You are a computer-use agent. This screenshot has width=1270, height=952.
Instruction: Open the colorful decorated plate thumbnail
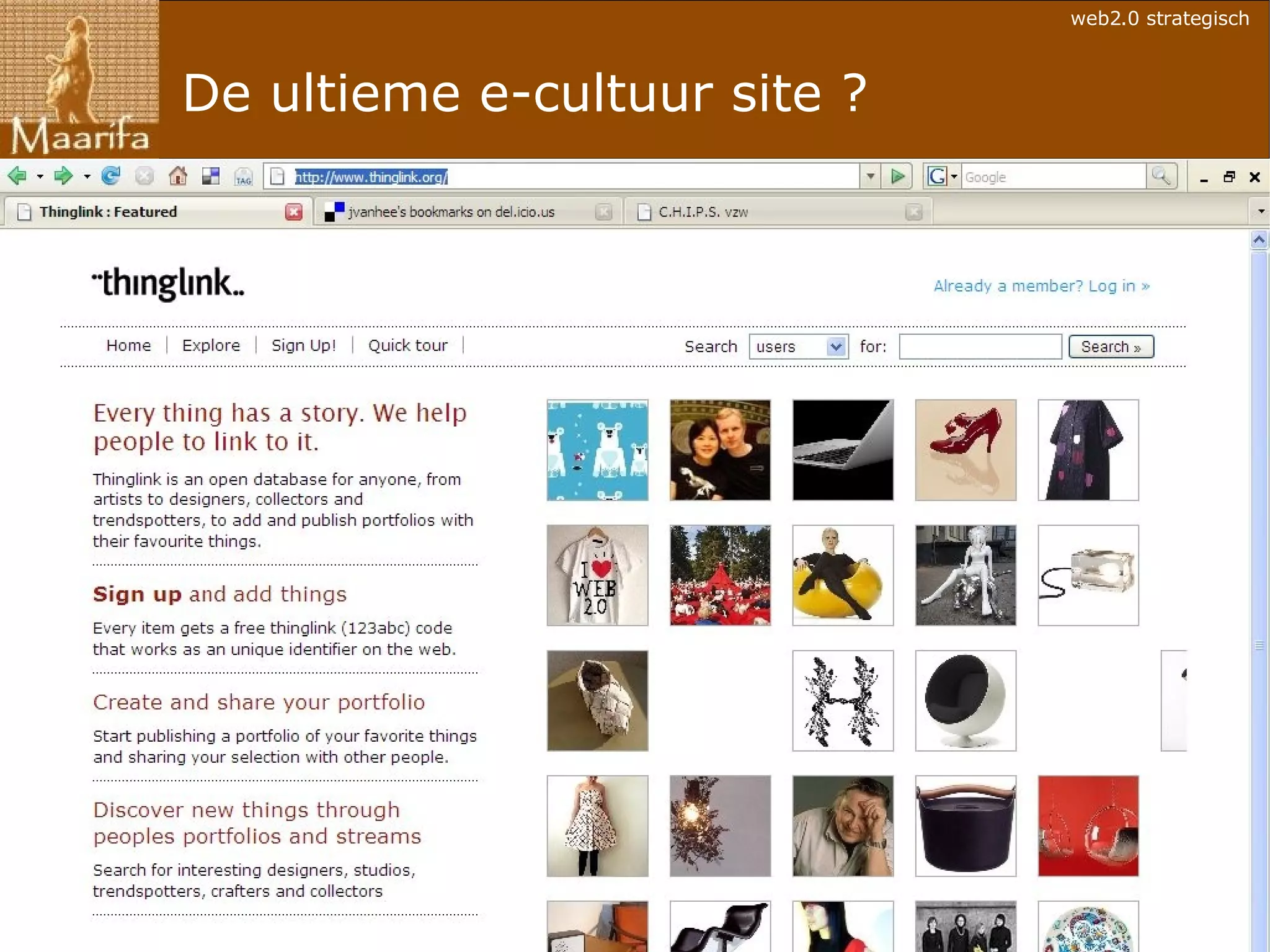coord(1088,927)
